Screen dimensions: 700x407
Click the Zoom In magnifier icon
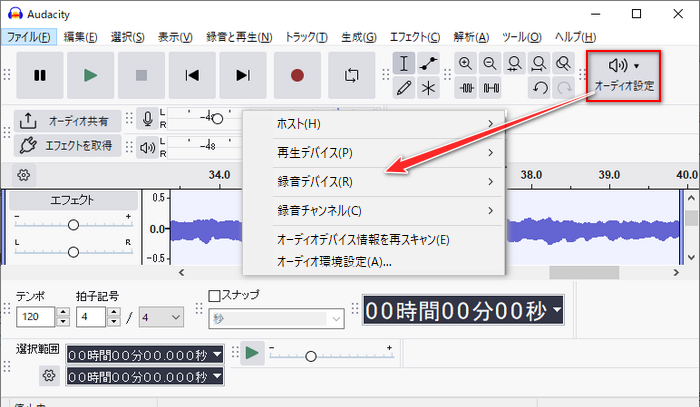[x=466, y=63]
